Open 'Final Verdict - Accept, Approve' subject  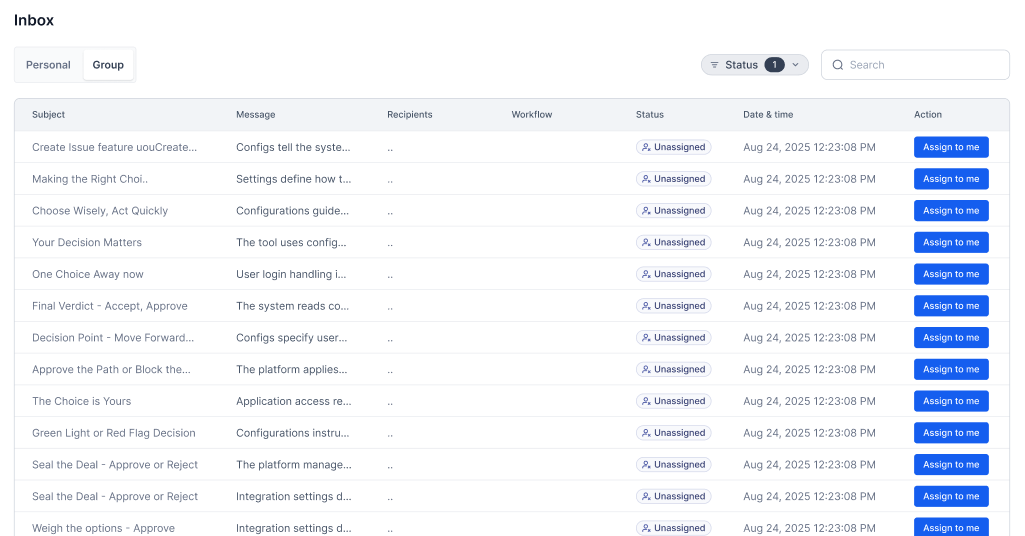[110, 306]
